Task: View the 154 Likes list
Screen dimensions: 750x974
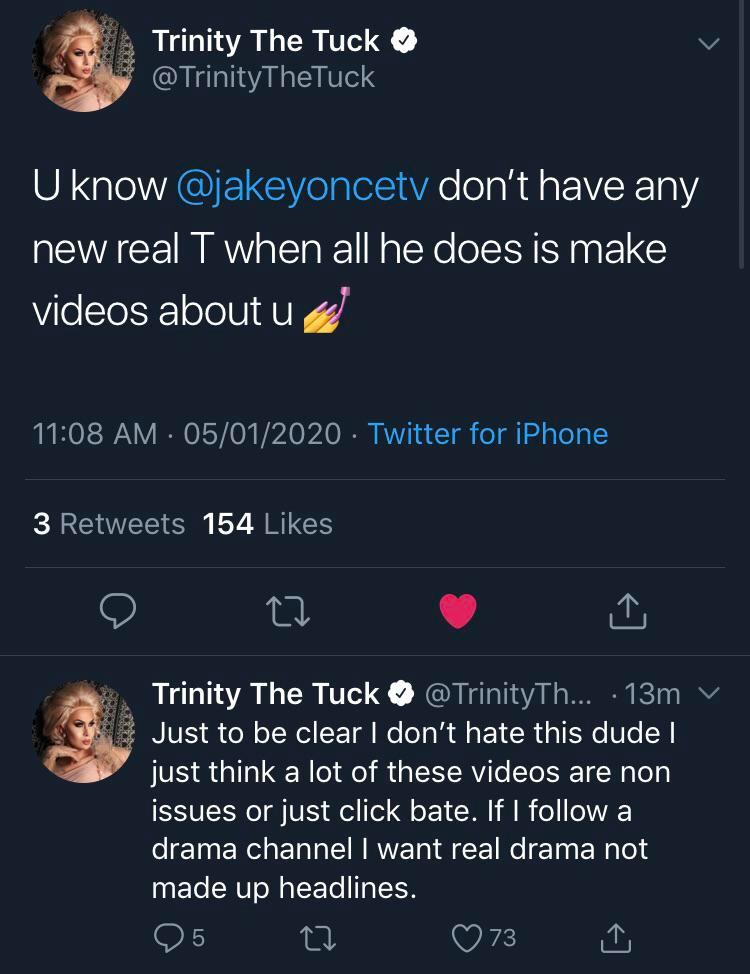Action: [265, 523]
